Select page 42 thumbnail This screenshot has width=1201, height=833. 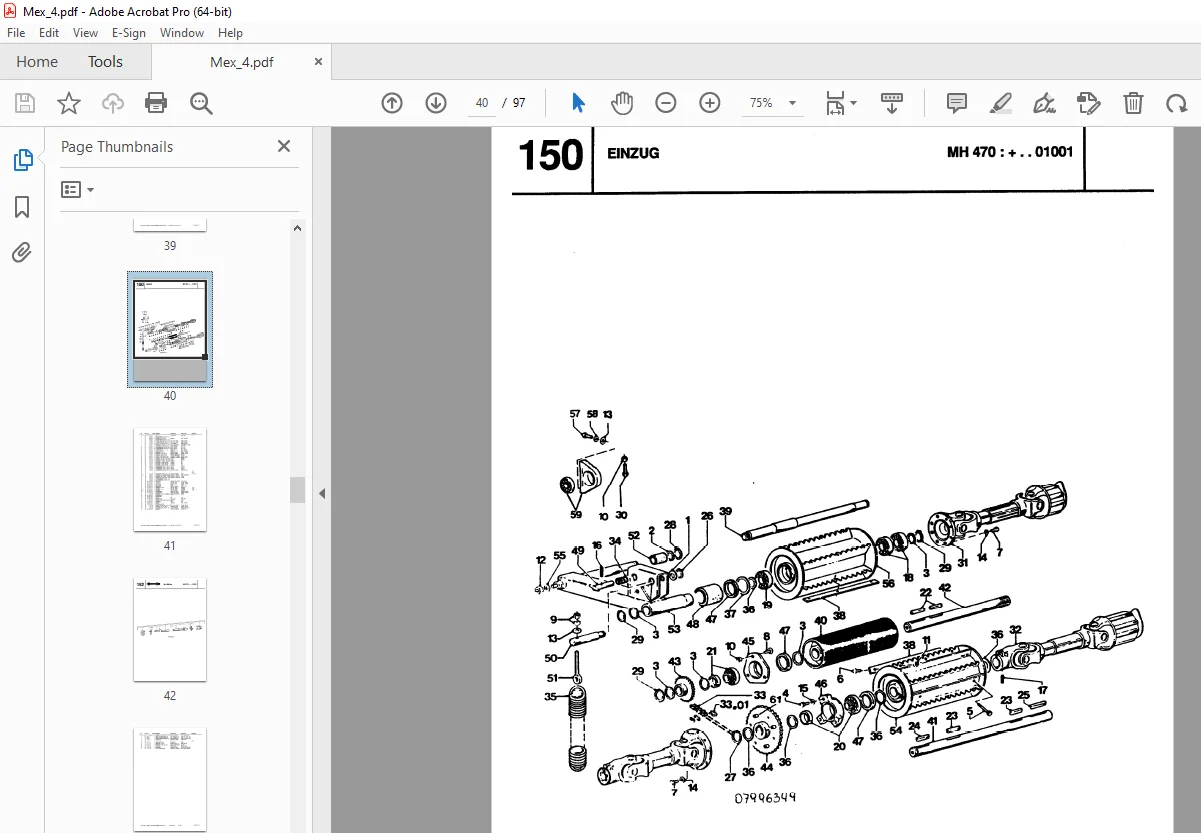point(170,629)
